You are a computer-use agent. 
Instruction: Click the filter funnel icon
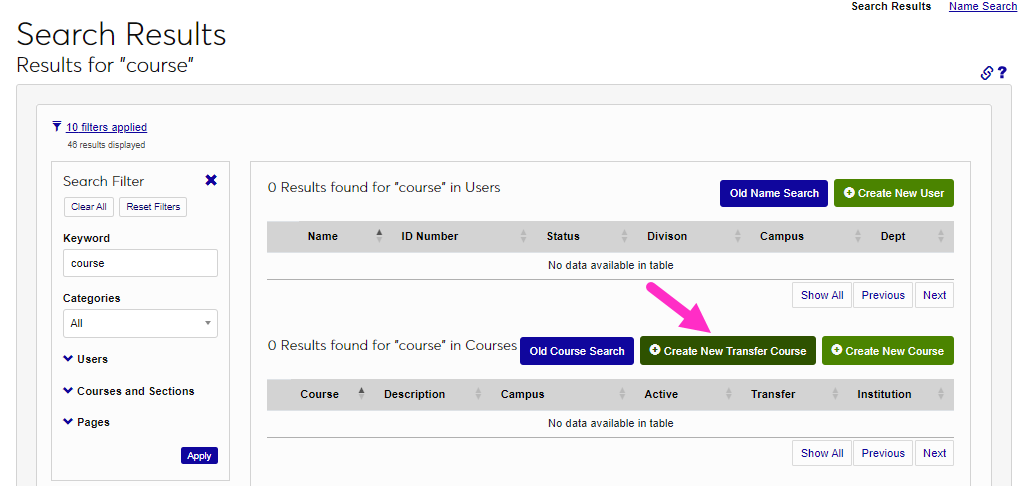(x=56, y=127)
